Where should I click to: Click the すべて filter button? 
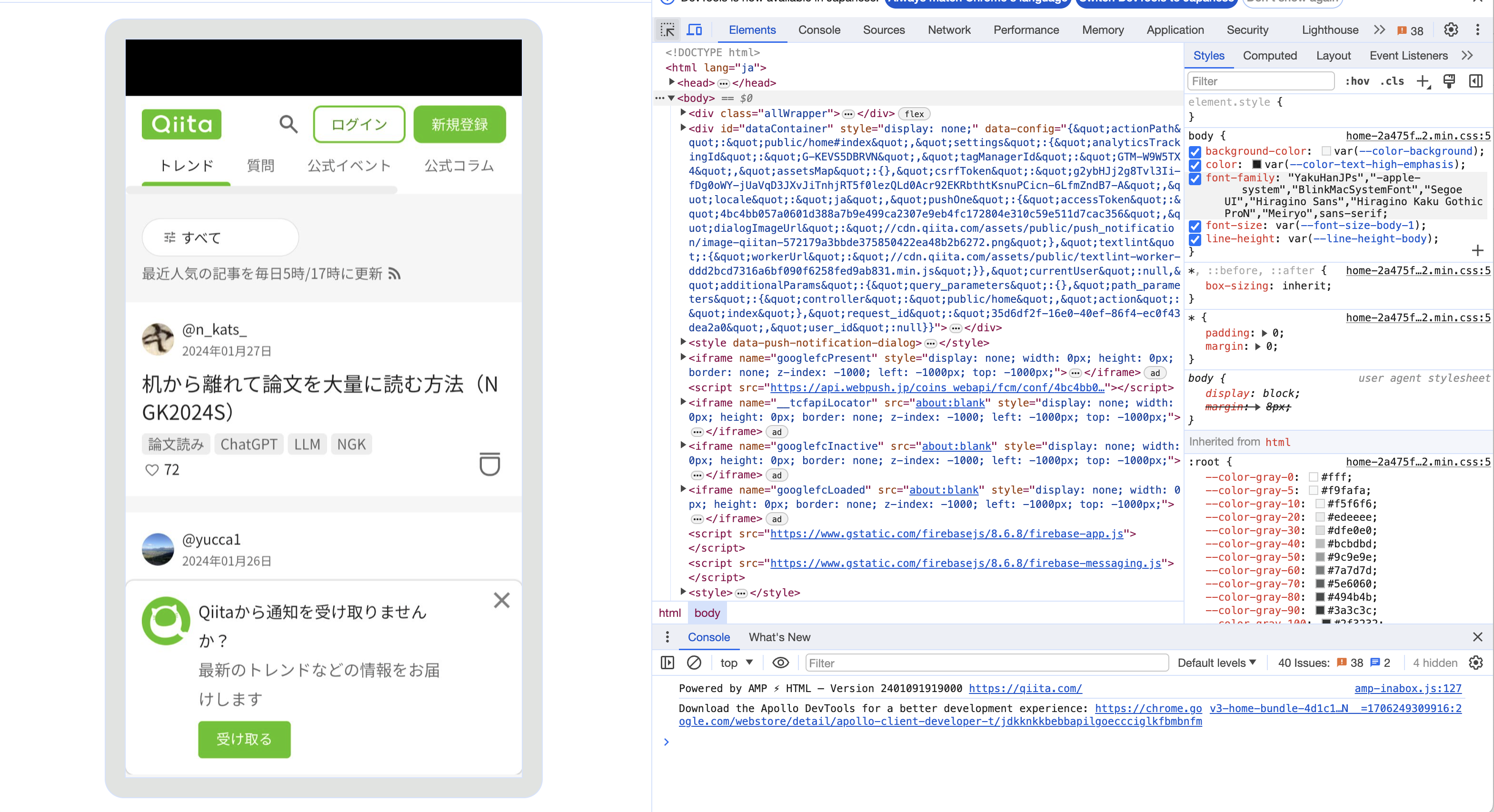[220, 237]
